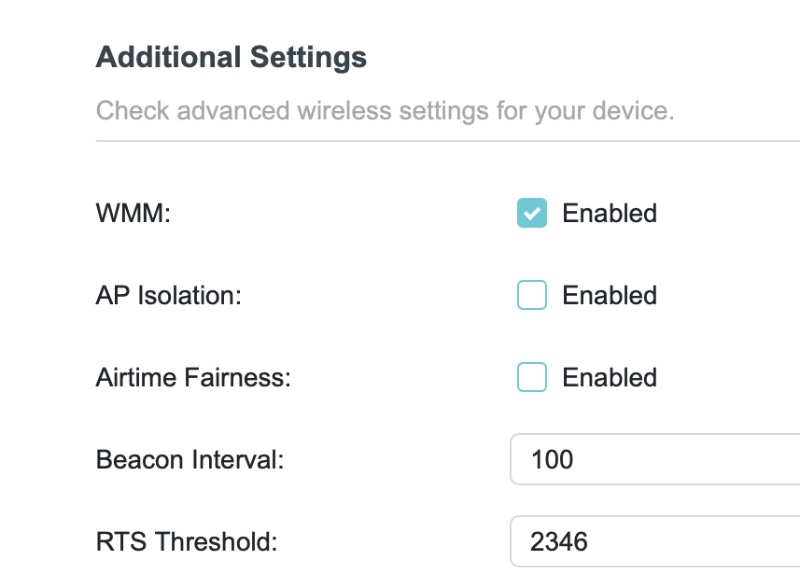The width and height of the screenshot is (800, 588).
Task: Select the AP Isolation label text
Action: tap(169, 295)
